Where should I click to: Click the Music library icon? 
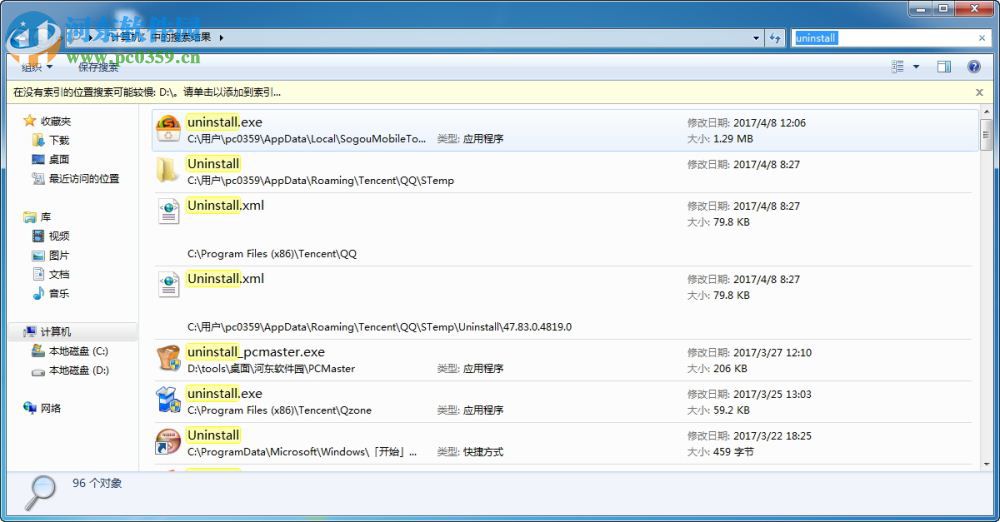point(38,294)
